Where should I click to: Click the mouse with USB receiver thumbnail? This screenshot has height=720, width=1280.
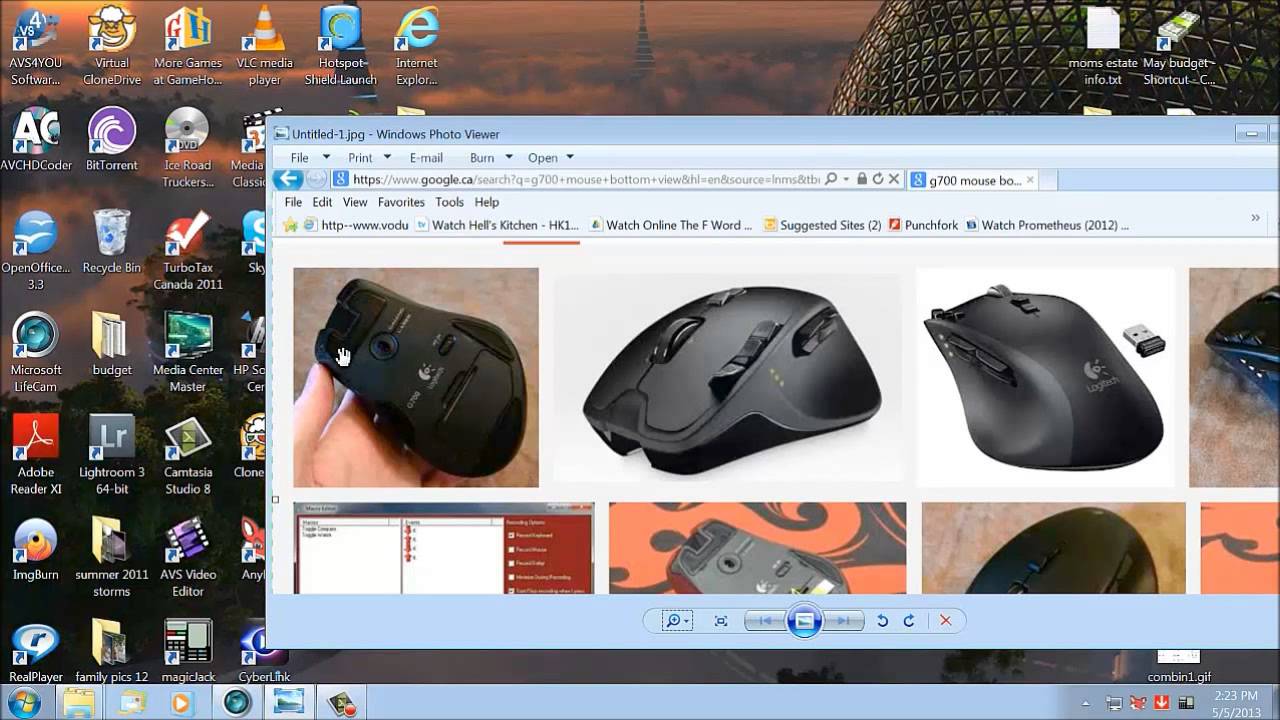[x=1046, y=377]
